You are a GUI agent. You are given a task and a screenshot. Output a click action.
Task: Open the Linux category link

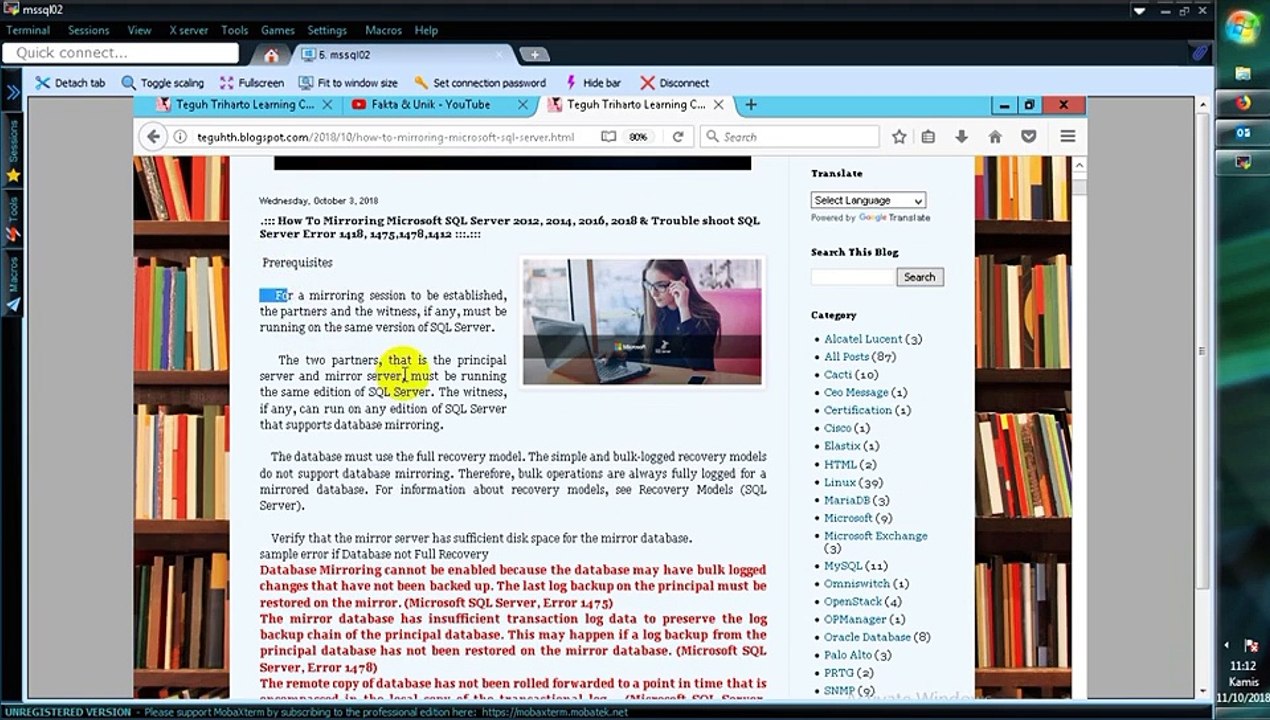point(839,482)
